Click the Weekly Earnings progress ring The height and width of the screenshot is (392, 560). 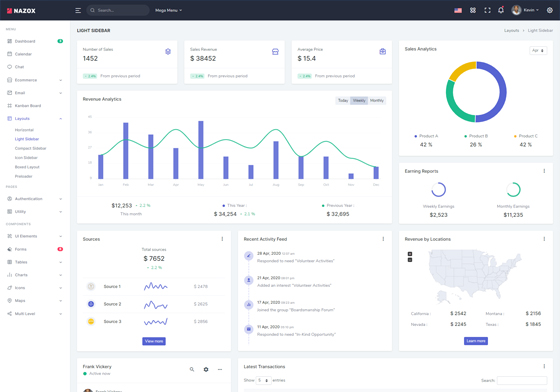click(x=438, y=190)
